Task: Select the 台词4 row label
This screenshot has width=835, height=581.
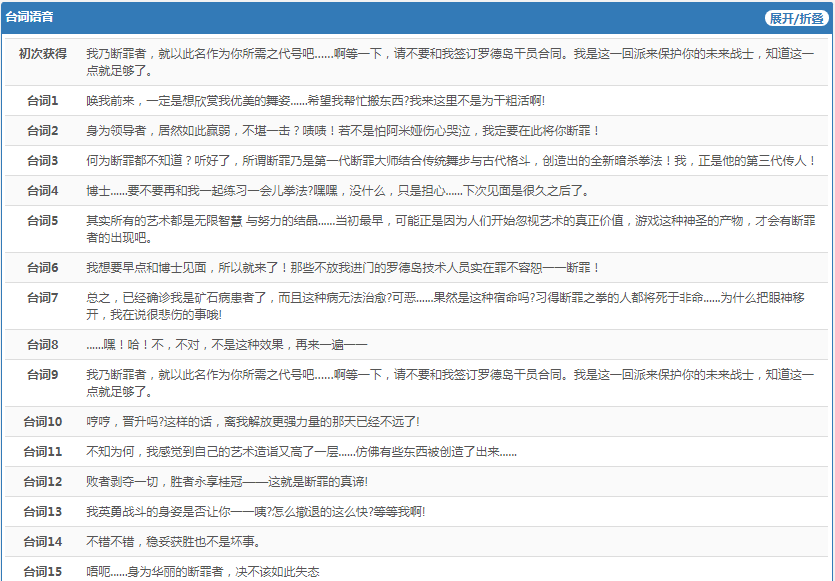Action: click(x=43, y=191)
